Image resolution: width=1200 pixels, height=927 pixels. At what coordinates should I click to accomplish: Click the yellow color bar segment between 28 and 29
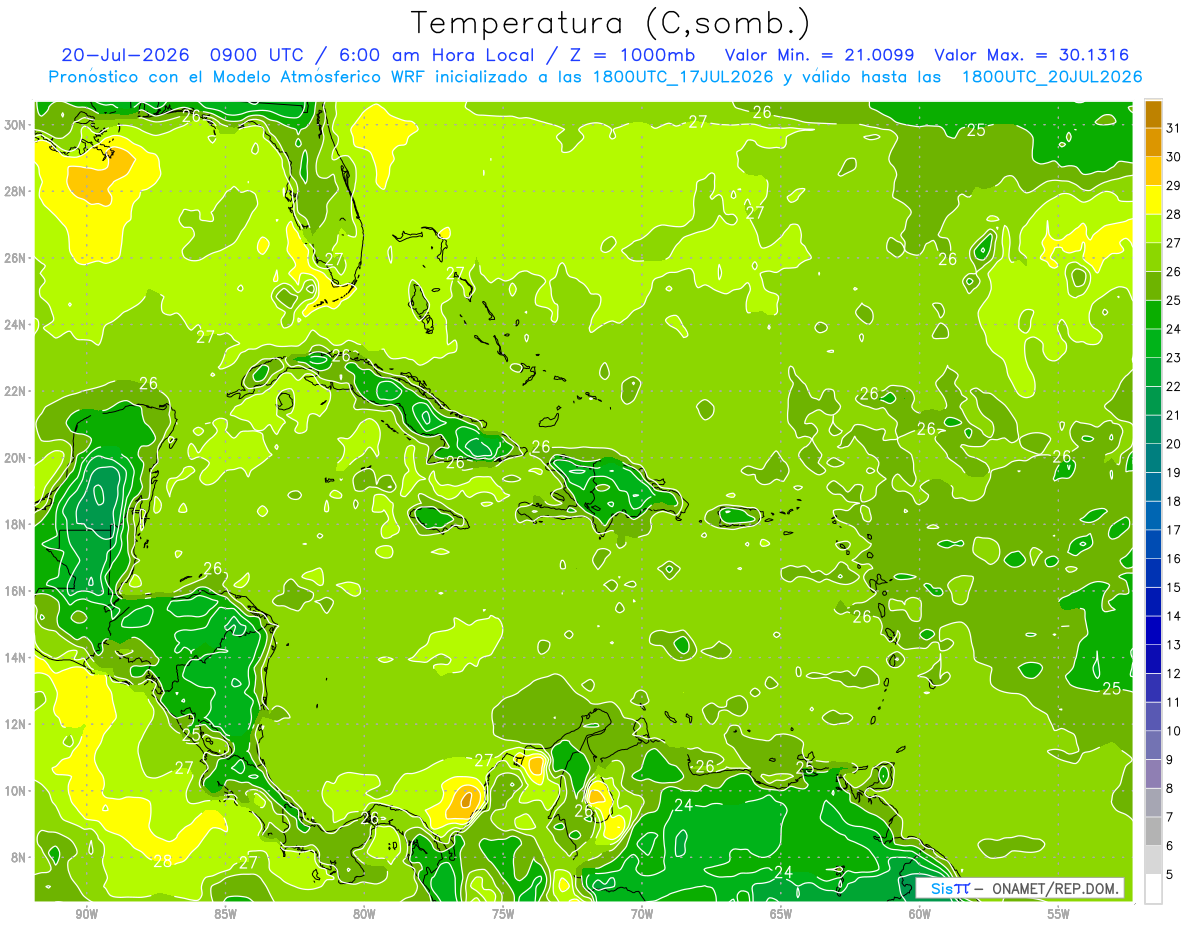(1153, 200)
